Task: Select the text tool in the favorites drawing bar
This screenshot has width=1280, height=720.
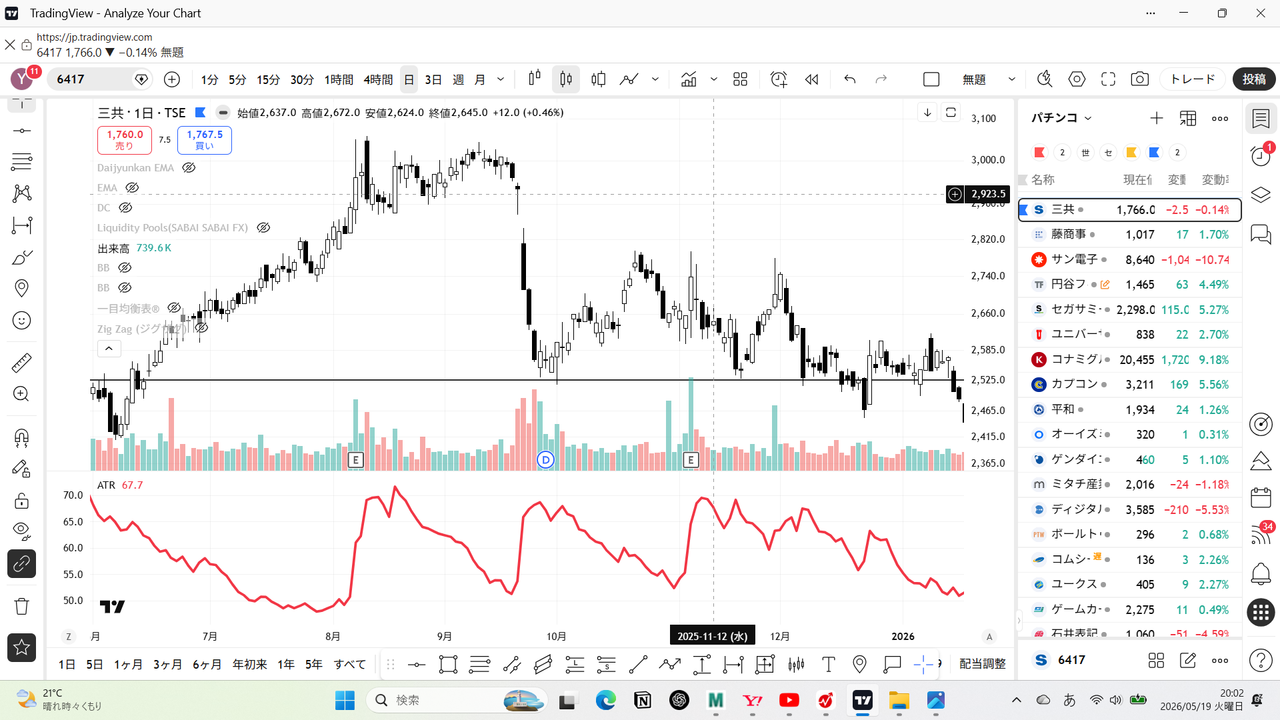Action: (x=828, y=664)
